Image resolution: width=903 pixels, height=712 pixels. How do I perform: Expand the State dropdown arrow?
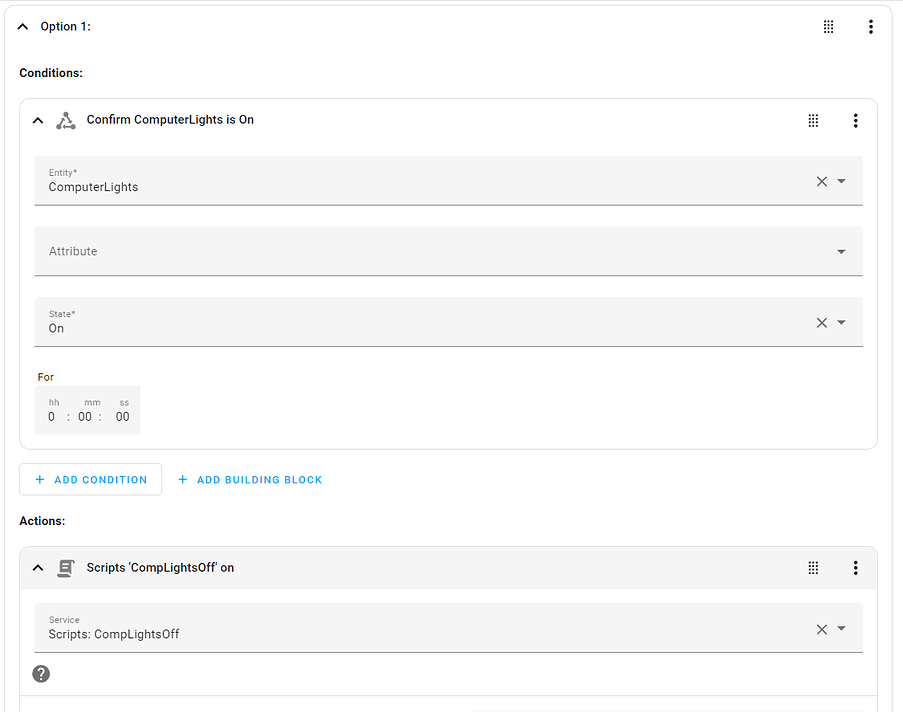[x=841, y=323]
